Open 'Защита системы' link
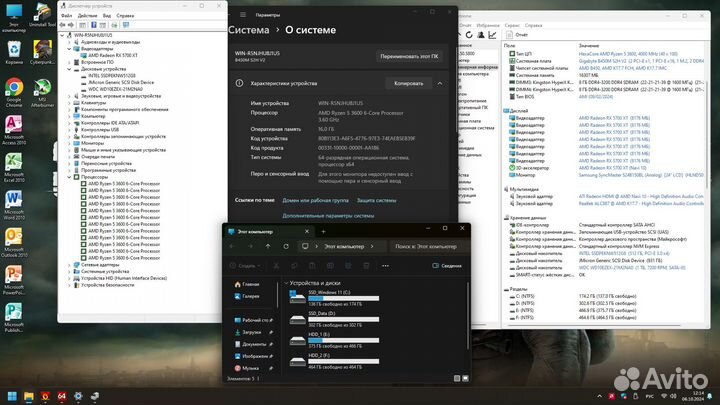720x405 pixels. [377, 201]
